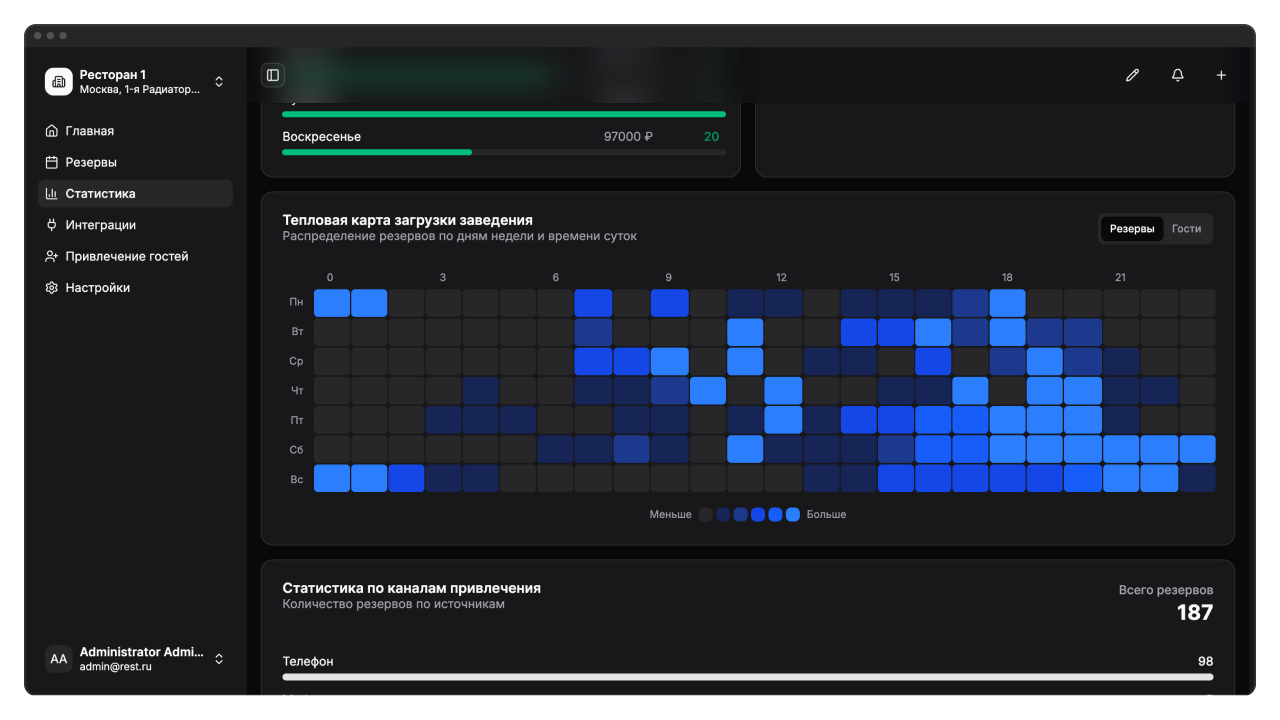This screenshot has width=1280, height=720.
Task: Open the Administrator account menu chevron
Action: [219, 659]
